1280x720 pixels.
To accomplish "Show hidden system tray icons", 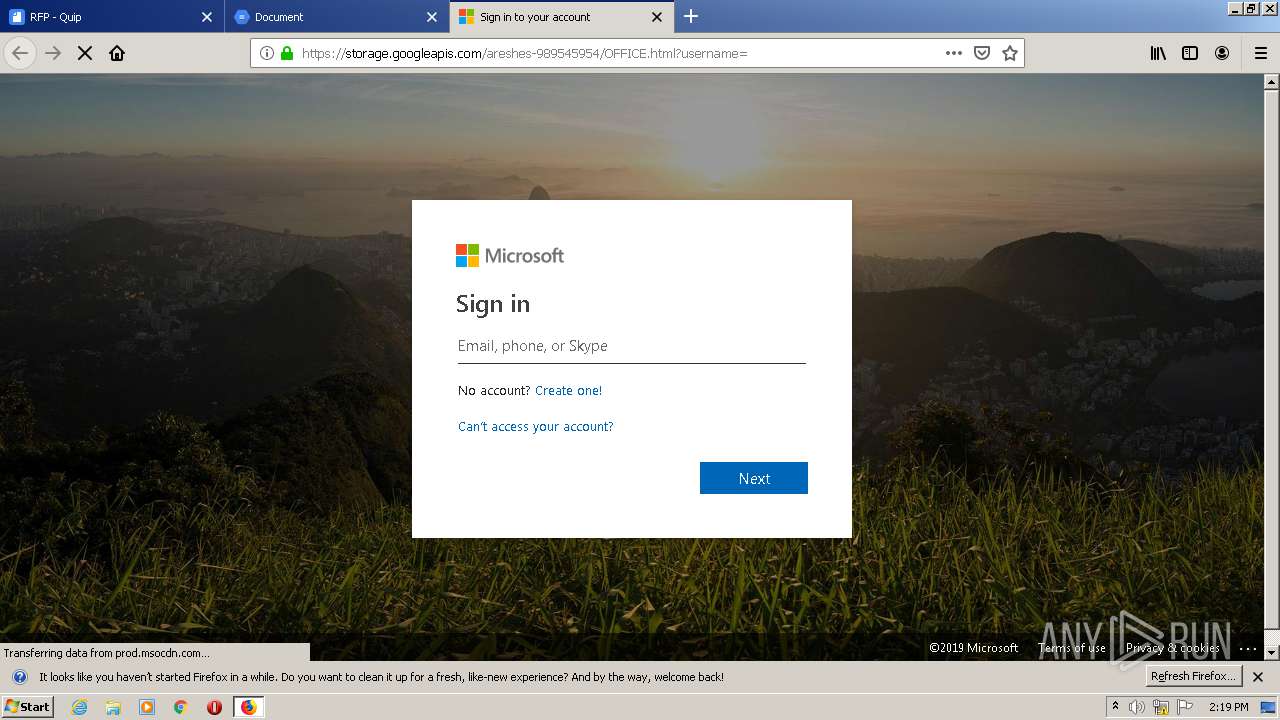I will 1115,706.
